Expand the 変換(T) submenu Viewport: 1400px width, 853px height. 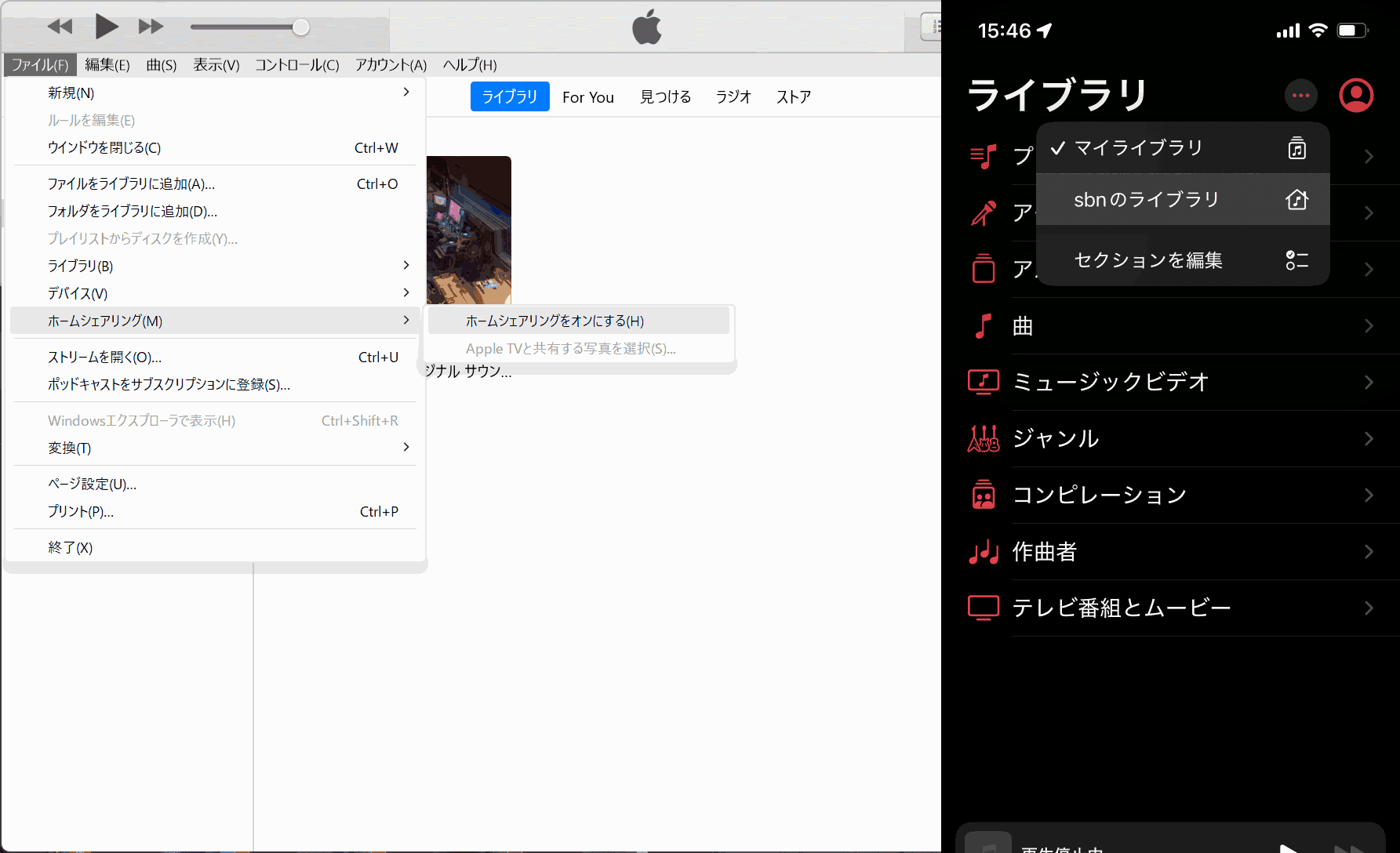tap(69, 447)
